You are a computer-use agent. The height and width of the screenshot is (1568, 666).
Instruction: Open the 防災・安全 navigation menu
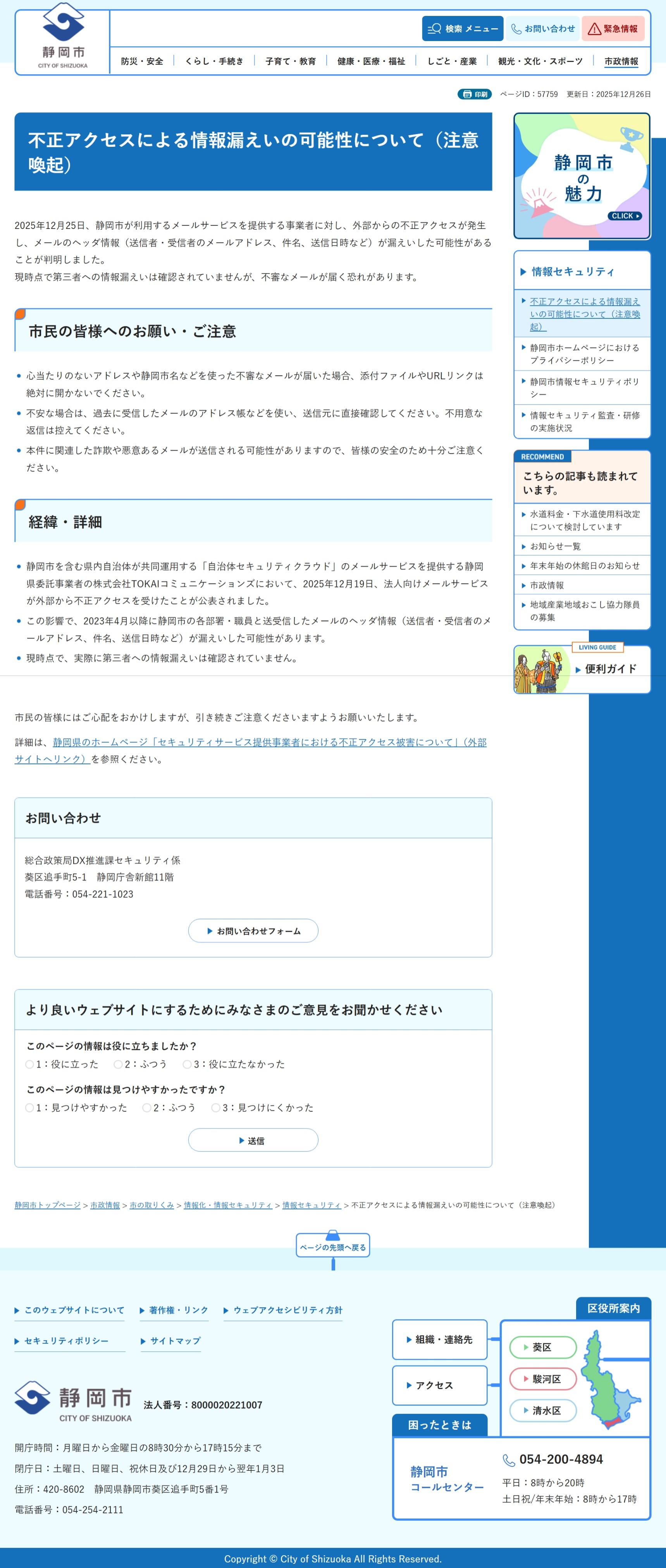click(142, 62)
